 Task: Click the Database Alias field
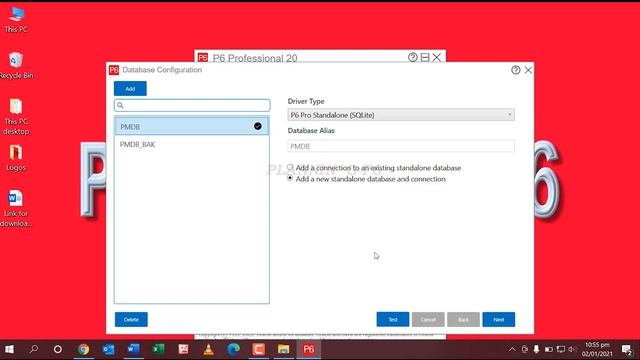click(401, 146)
